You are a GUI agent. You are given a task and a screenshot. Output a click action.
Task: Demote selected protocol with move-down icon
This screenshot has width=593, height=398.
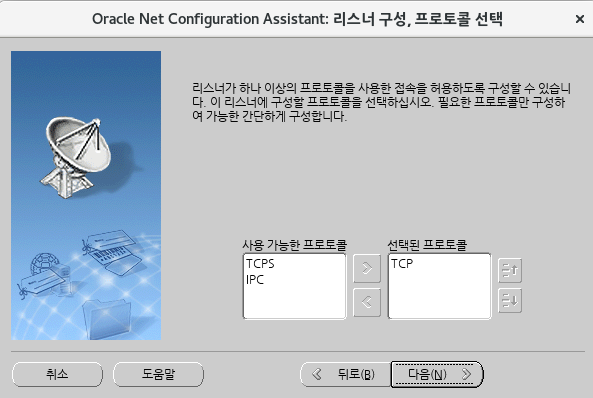(x=510, y=300)
